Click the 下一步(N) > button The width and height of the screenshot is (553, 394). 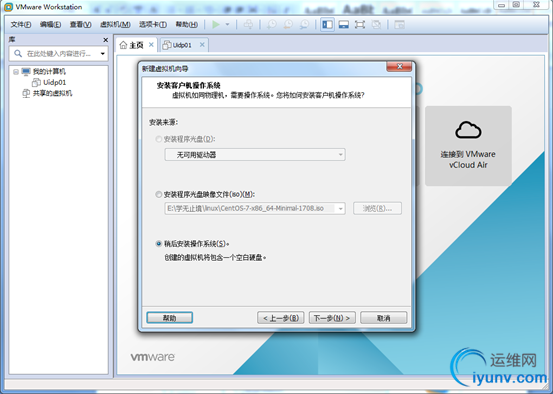click(x=332, y=318)
